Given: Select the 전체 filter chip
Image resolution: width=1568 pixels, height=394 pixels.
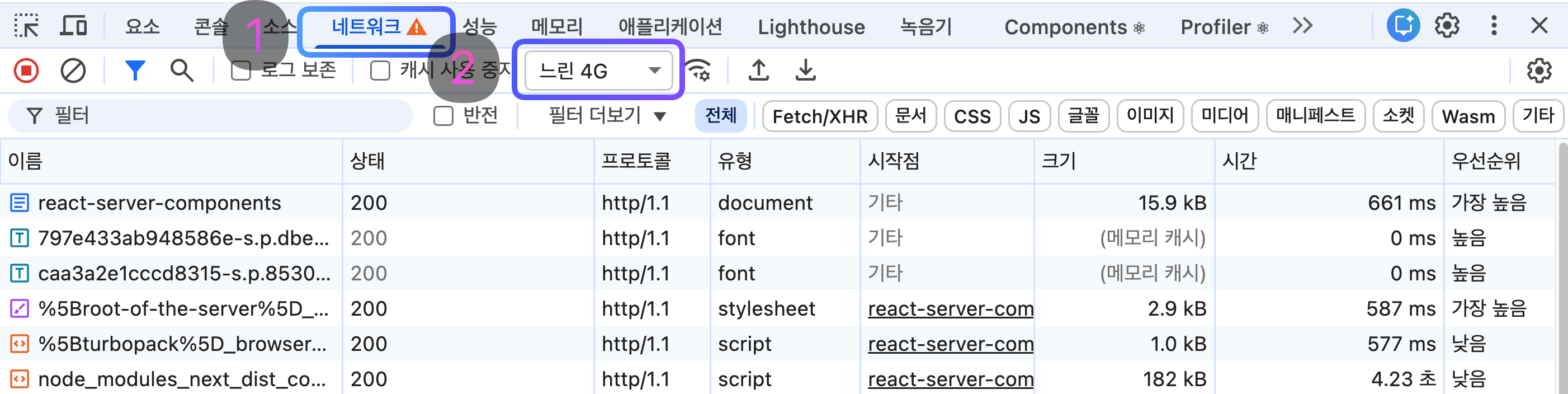Looking at the screenshot, I should click(x=721, y=116).
